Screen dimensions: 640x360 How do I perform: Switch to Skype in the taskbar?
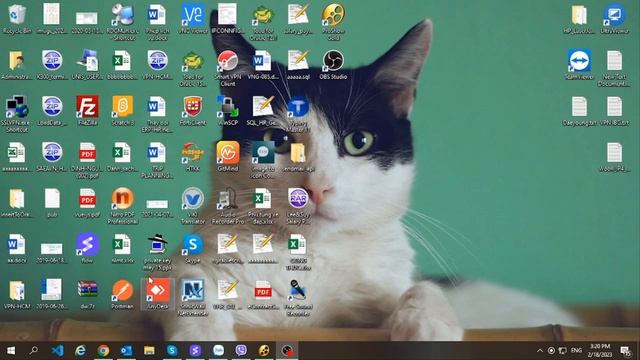[172, 350]
